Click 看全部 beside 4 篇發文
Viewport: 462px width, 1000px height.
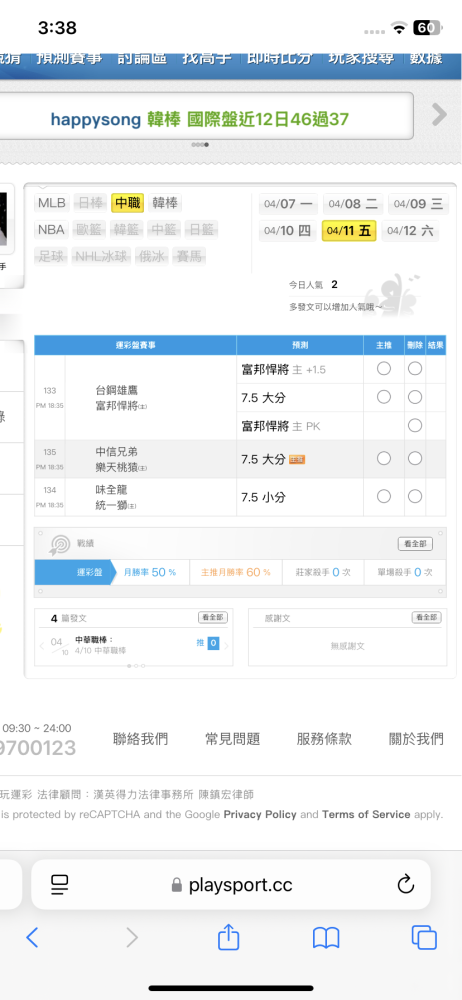click(212, 617)
